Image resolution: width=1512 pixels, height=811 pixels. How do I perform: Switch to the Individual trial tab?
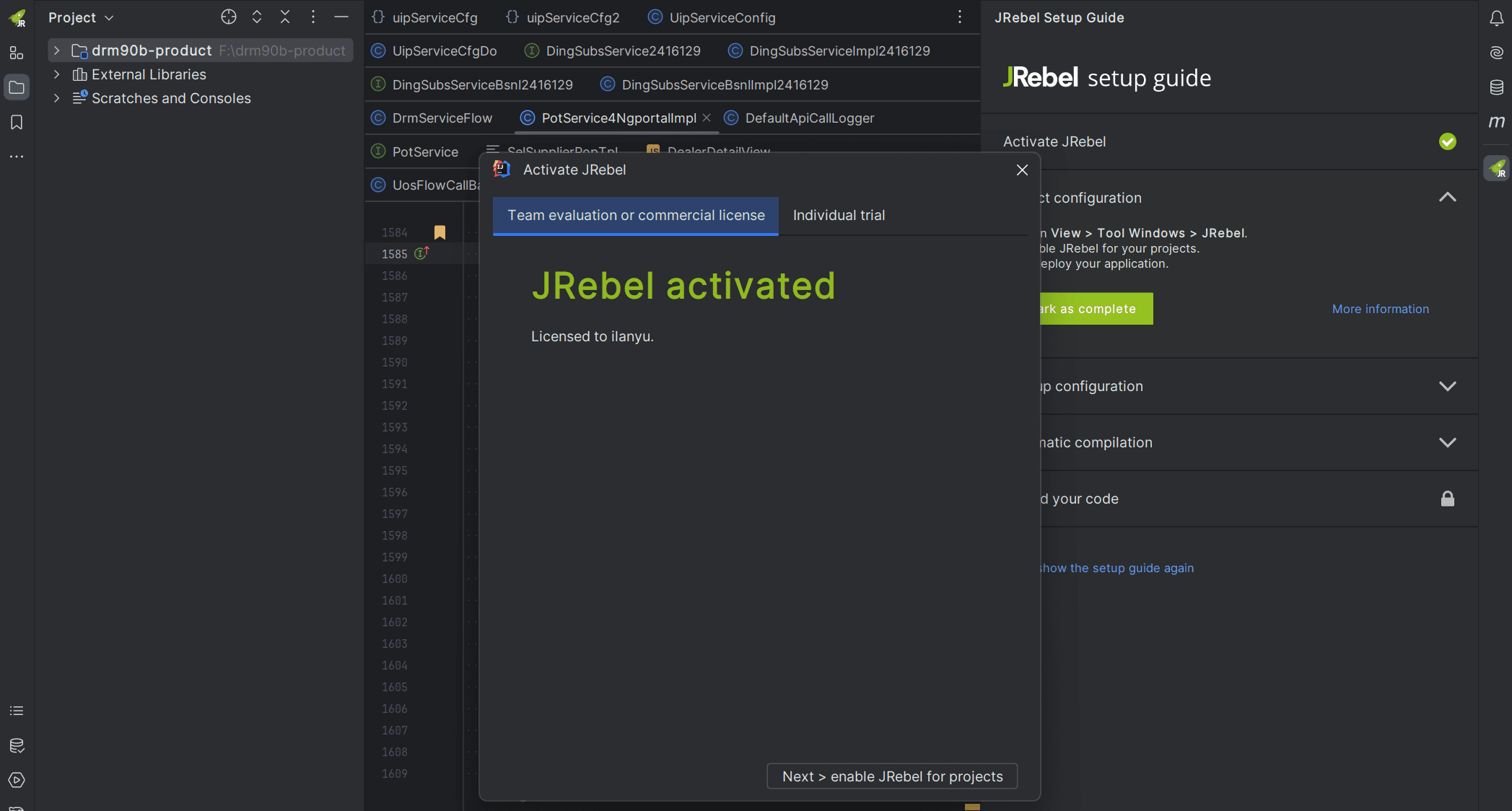tap(839, 215)
